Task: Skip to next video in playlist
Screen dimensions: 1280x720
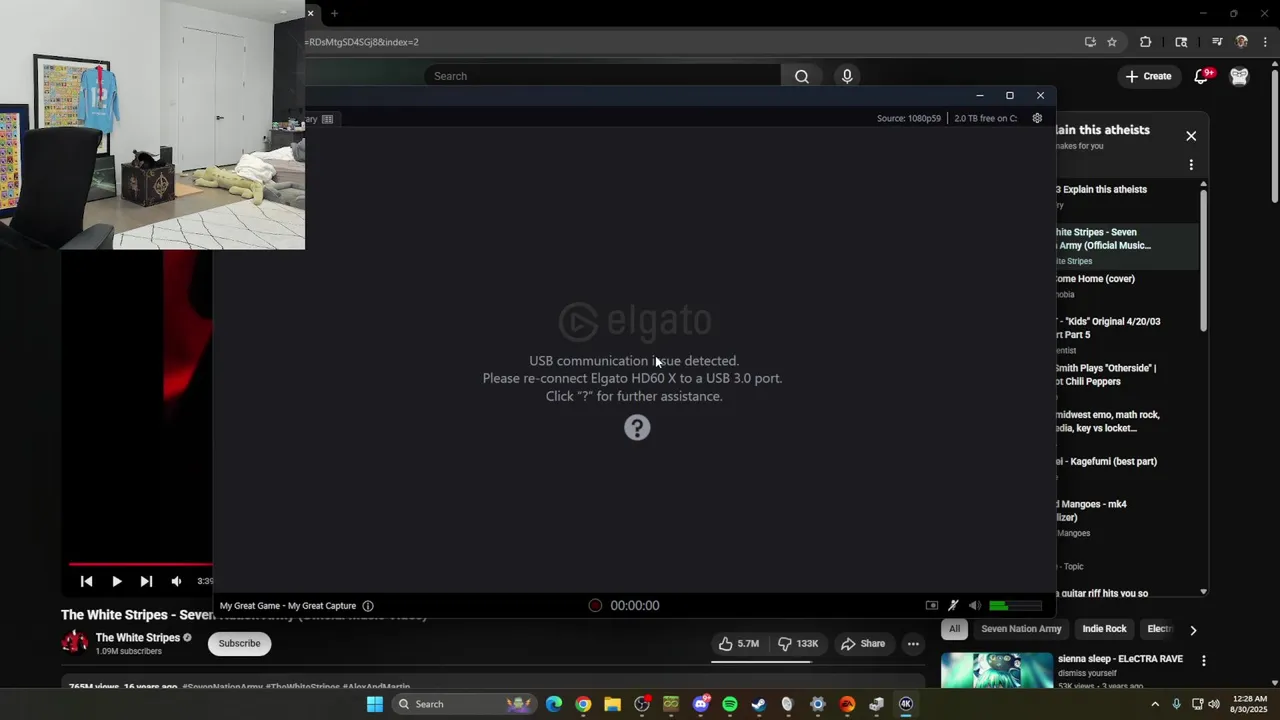Action: click(x=146, y=581)
